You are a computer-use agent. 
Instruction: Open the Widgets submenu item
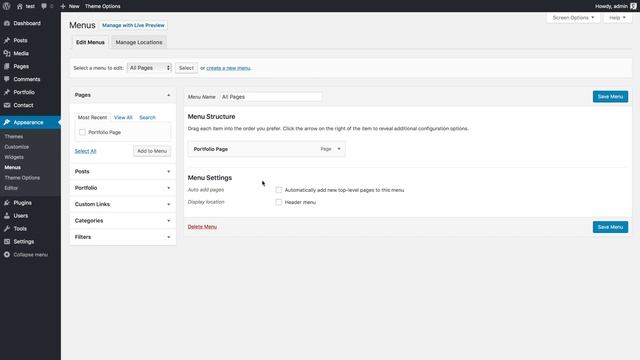[x=14, y=157]
